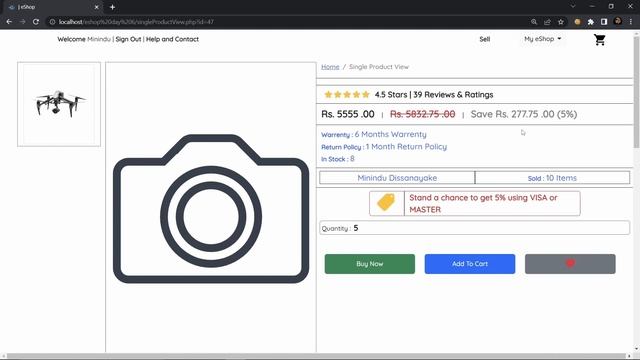The height and width of the screenshot is (360, 640).
Task: Open new browser tab
Action: 112,7
